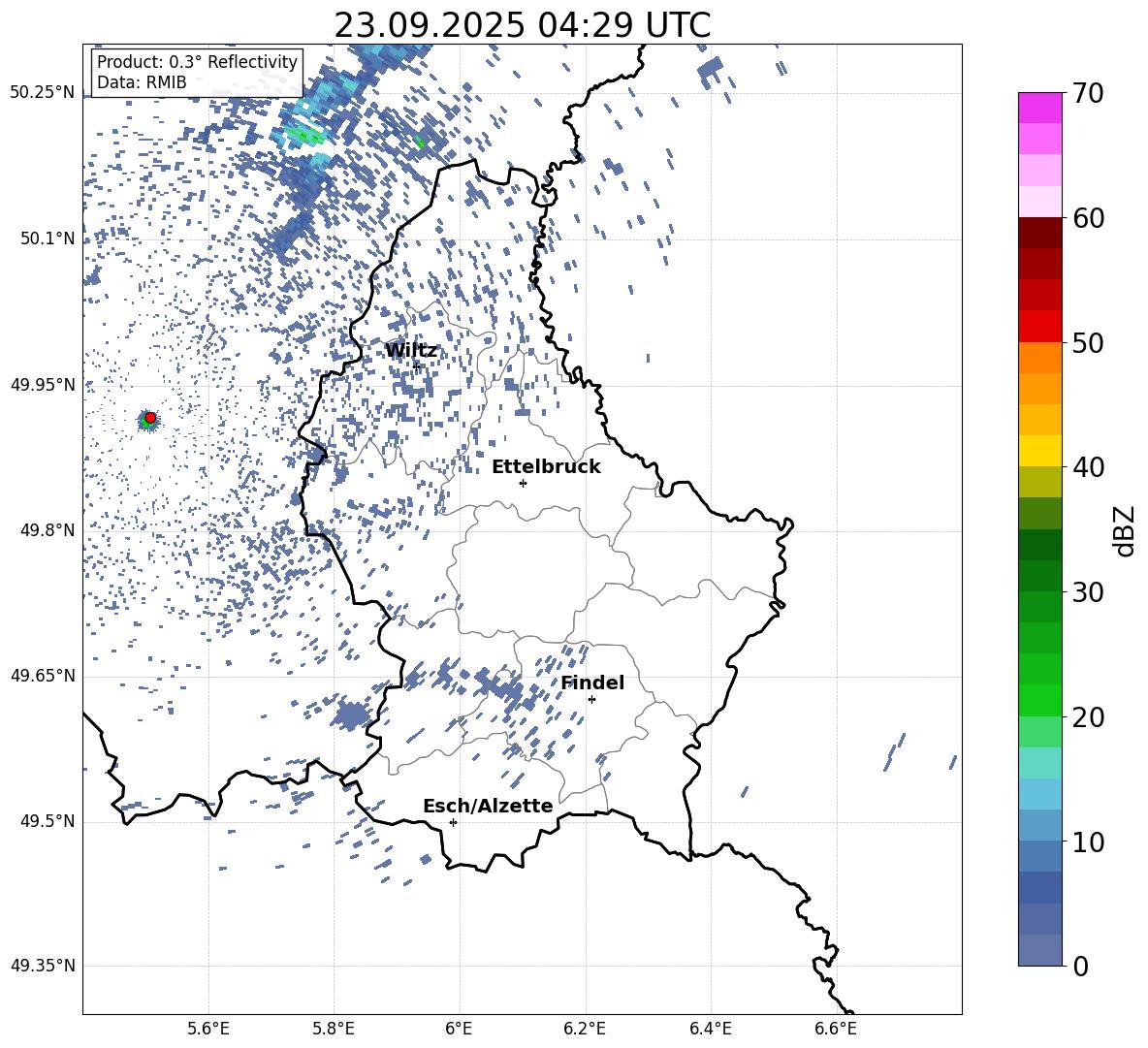Viewport: 1148px width, 1048px height.
Task: Click the title '23.09.2025 04:29 UTC'
Action: coord(522,25)
